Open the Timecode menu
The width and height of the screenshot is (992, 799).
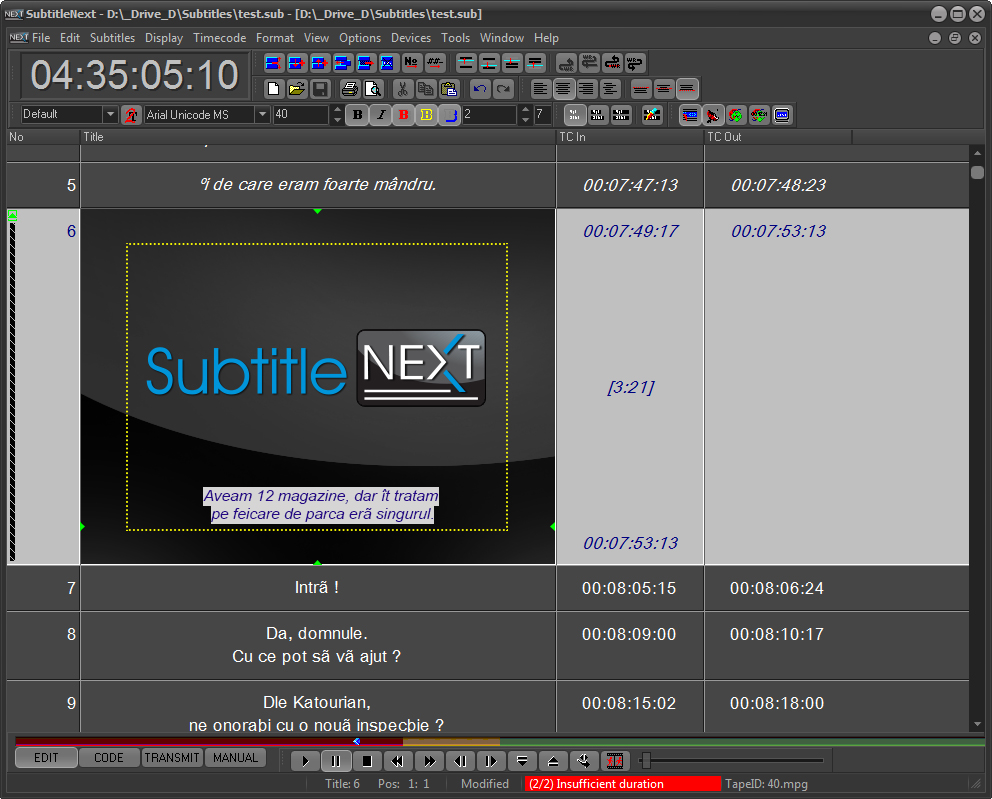click(x=220, y=38)
